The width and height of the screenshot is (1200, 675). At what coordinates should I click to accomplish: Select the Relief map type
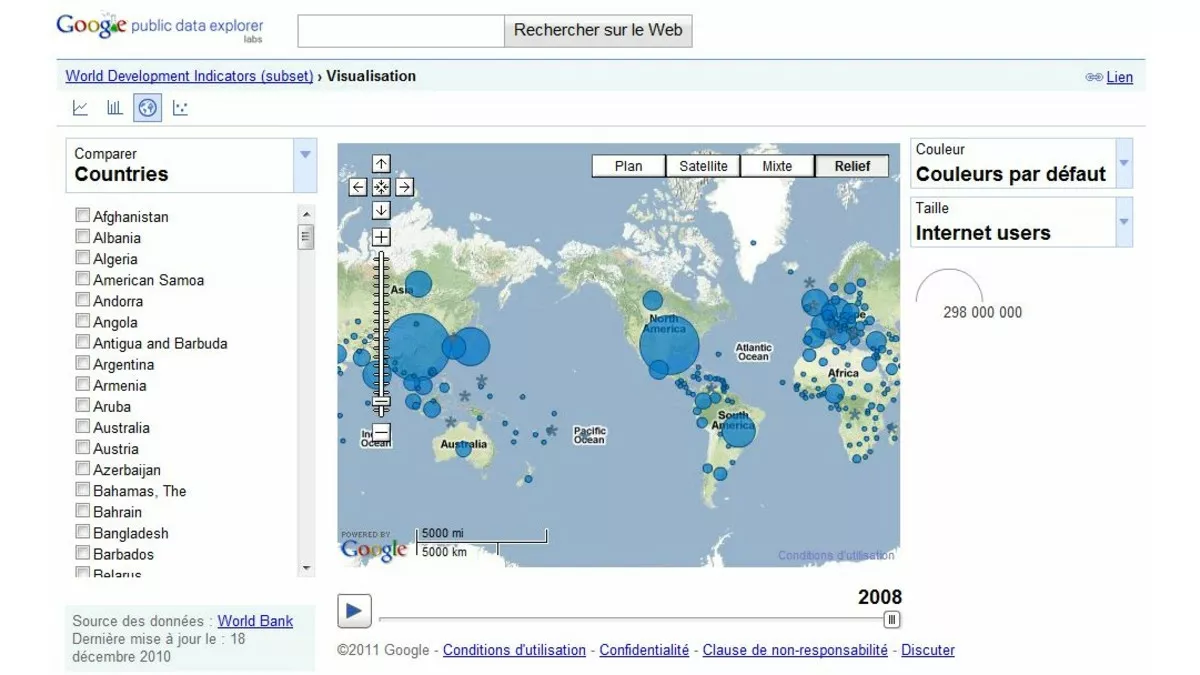pyautogui.click(x=852, y=166)
